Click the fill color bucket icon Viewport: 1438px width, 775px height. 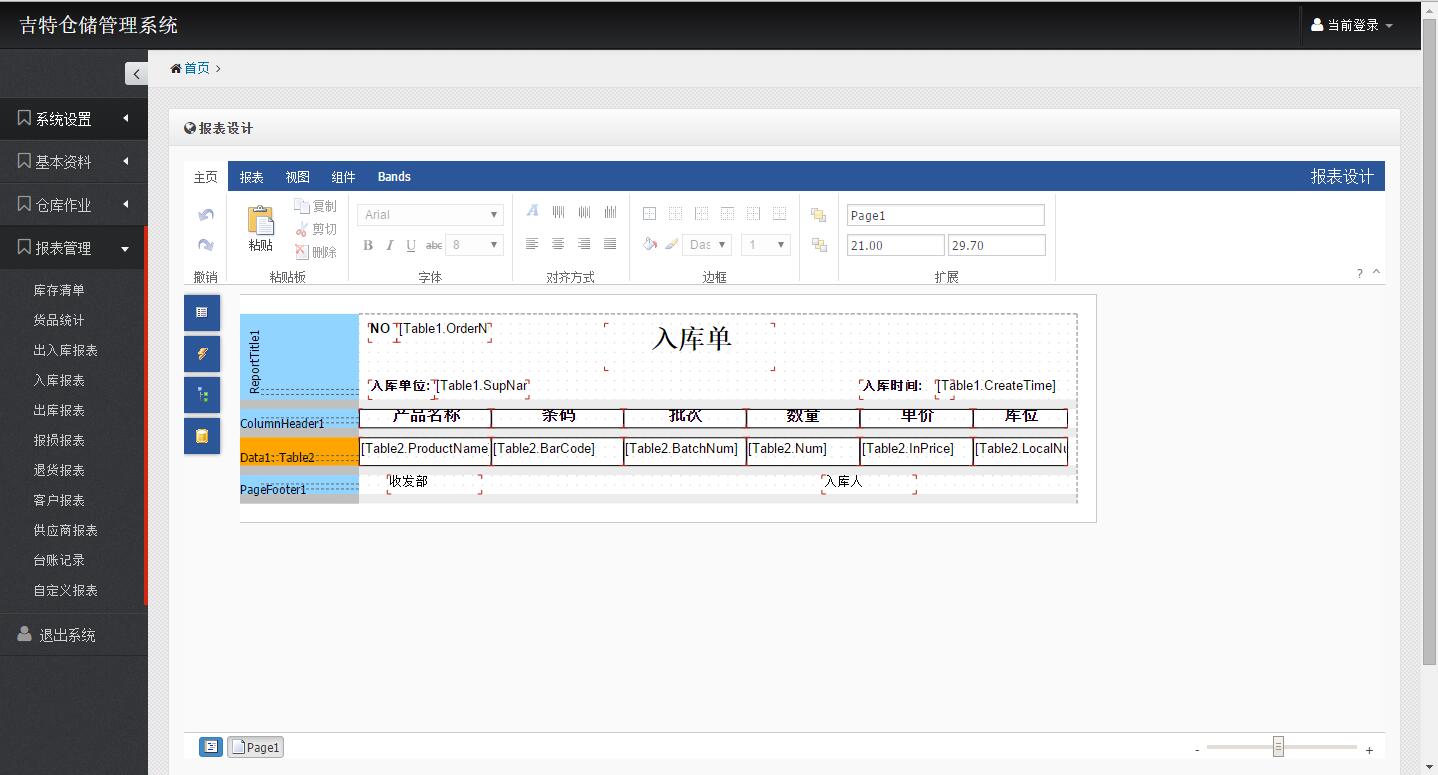pyautogui.click(x=650, y=244)
